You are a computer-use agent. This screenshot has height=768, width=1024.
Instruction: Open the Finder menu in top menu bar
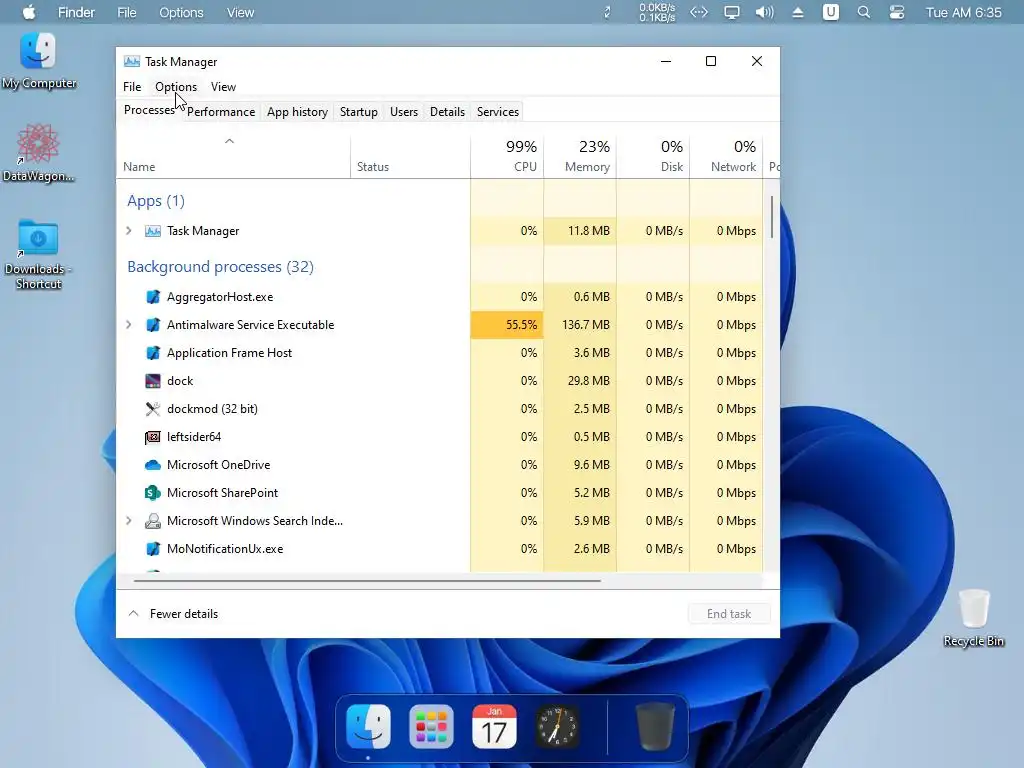76,12
